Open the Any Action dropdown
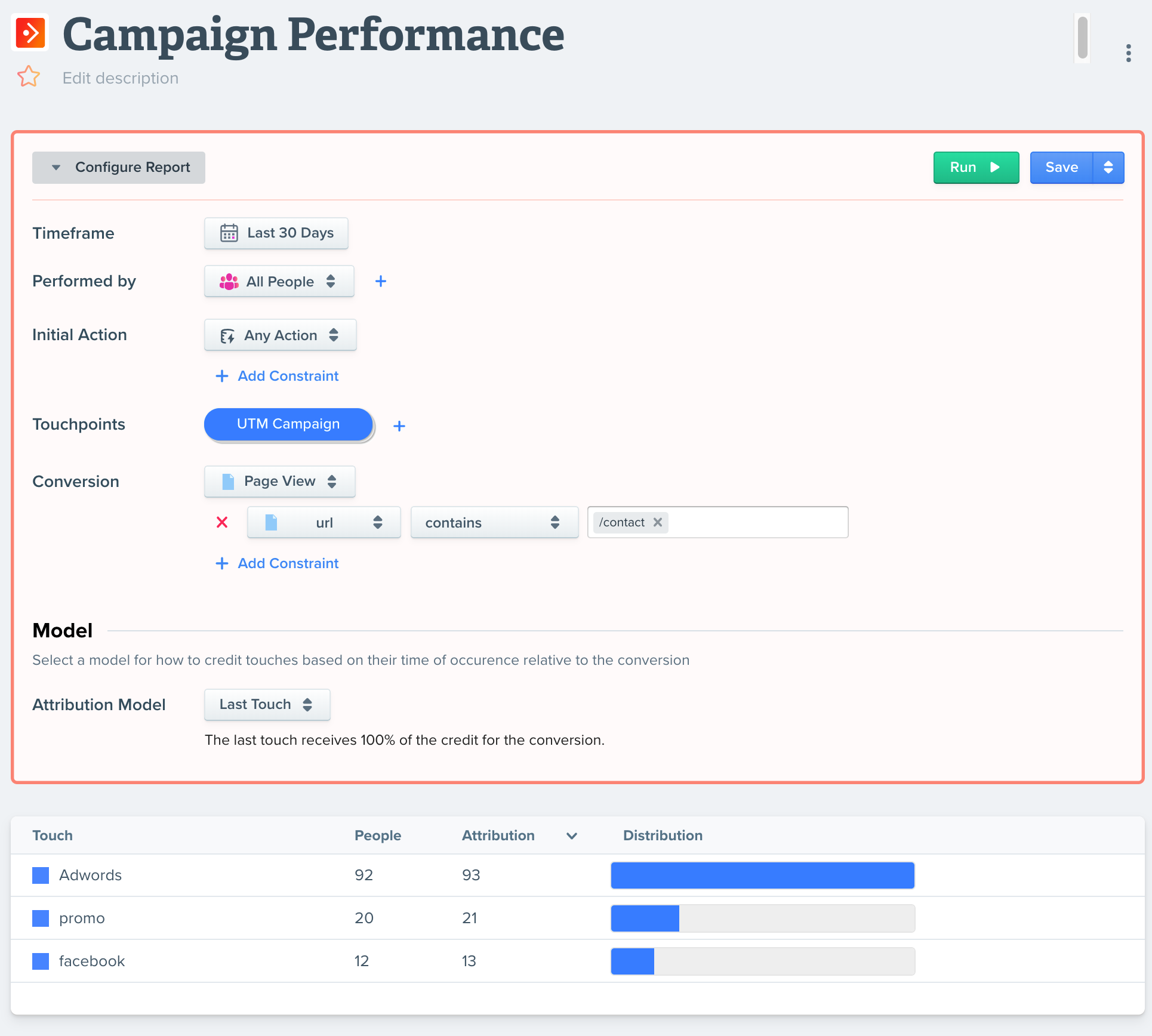The image size is (1152, 1036). tap(281, 335)
